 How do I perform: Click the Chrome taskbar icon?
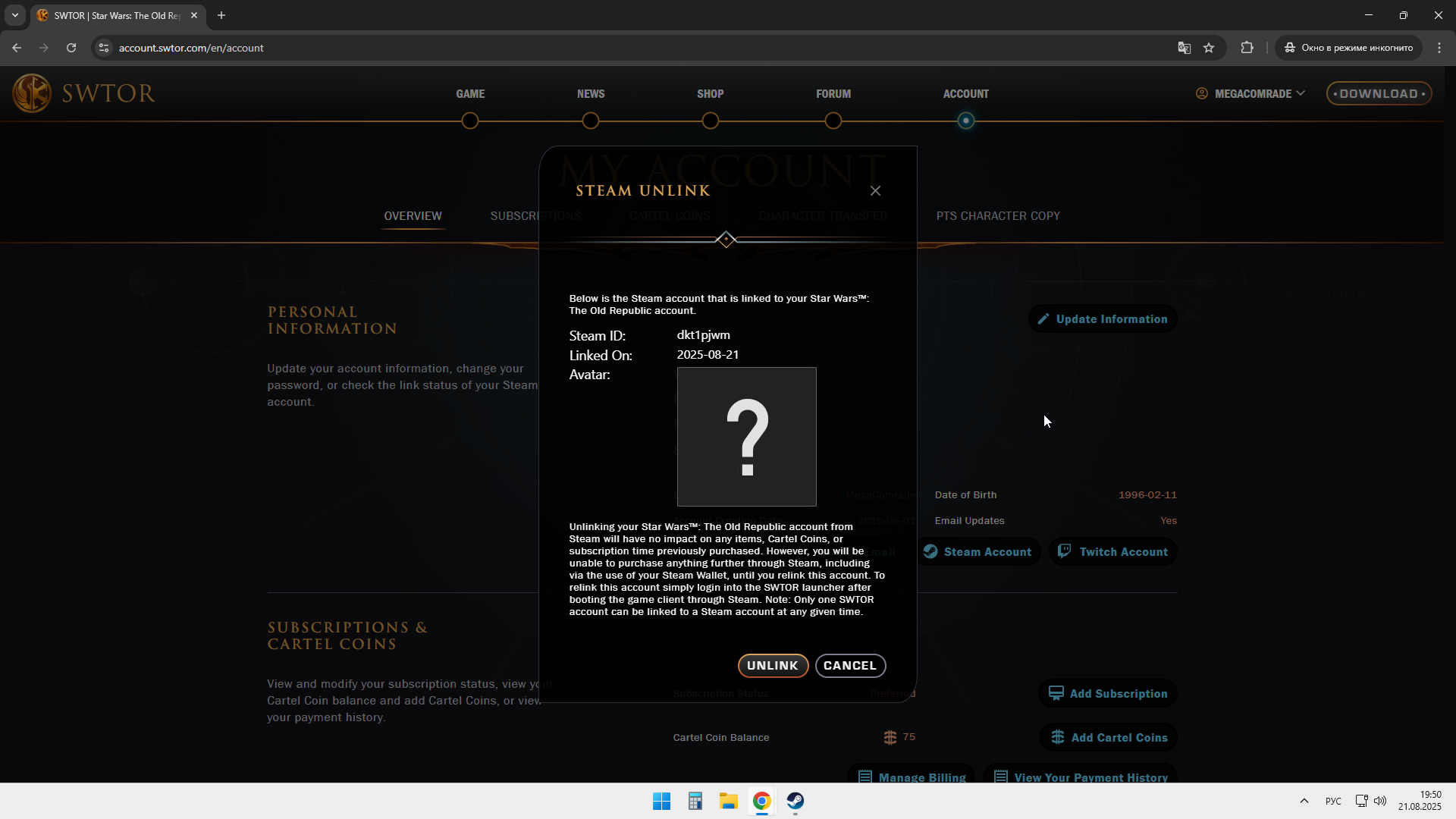tap(762, 801)
